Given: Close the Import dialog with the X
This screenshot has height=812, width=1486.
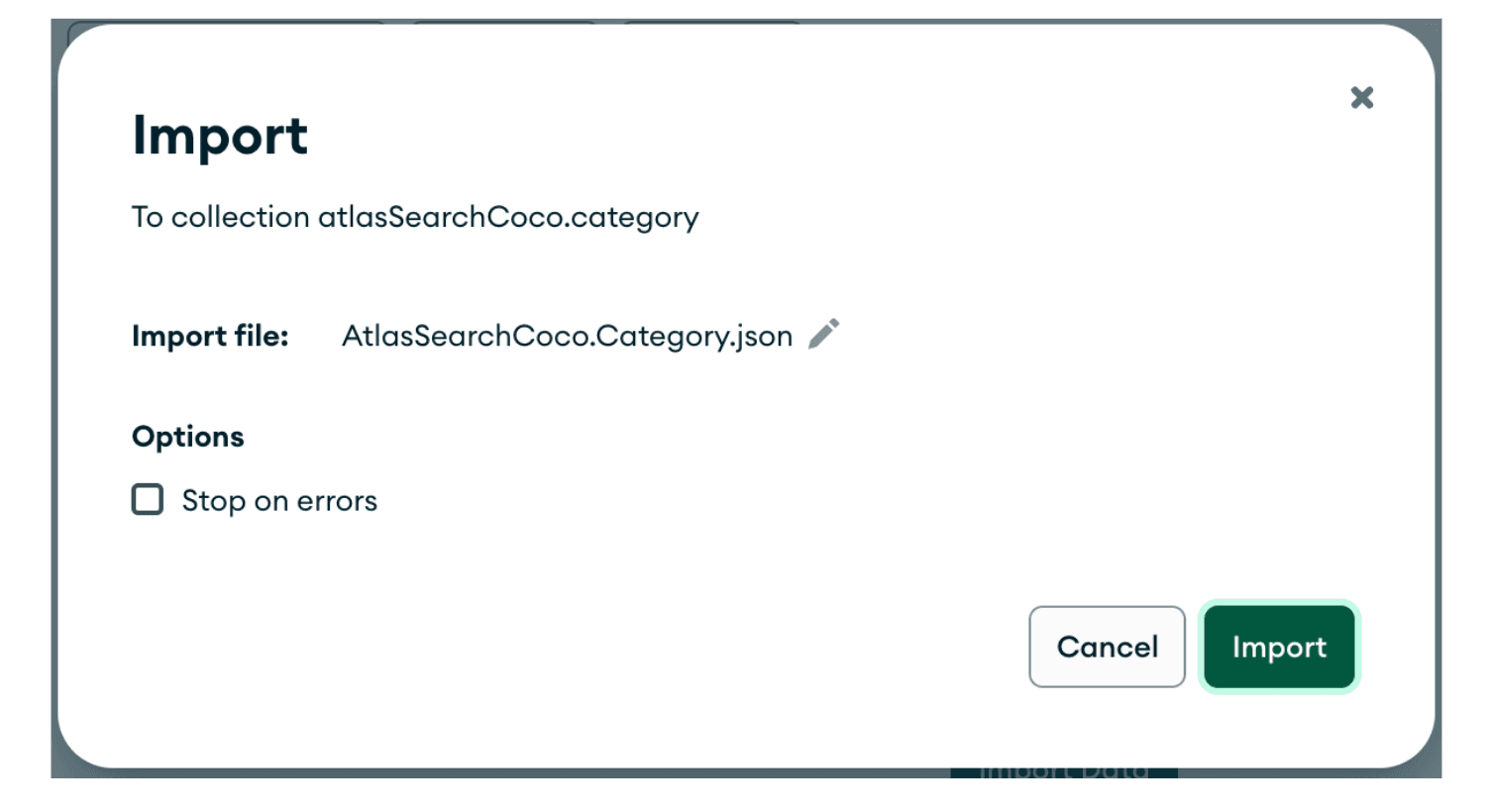Looking at the screenshot, I should tap(1362, 97).
